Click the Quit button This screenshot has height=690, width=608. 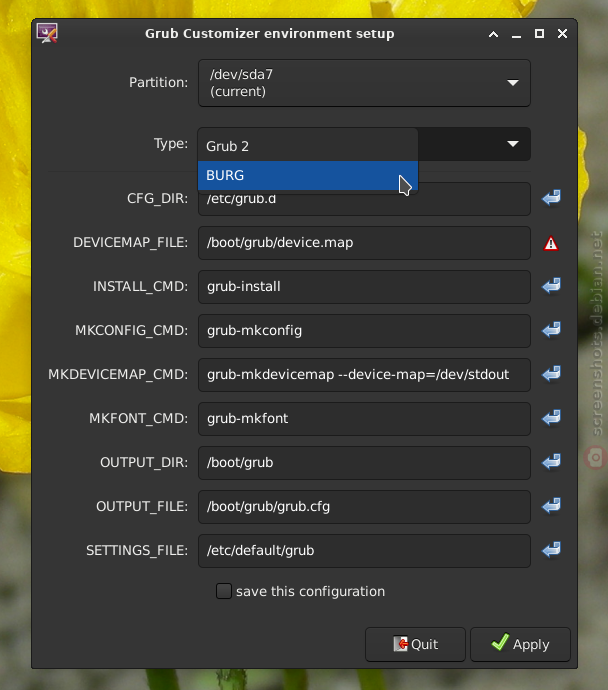coord(415,644)
